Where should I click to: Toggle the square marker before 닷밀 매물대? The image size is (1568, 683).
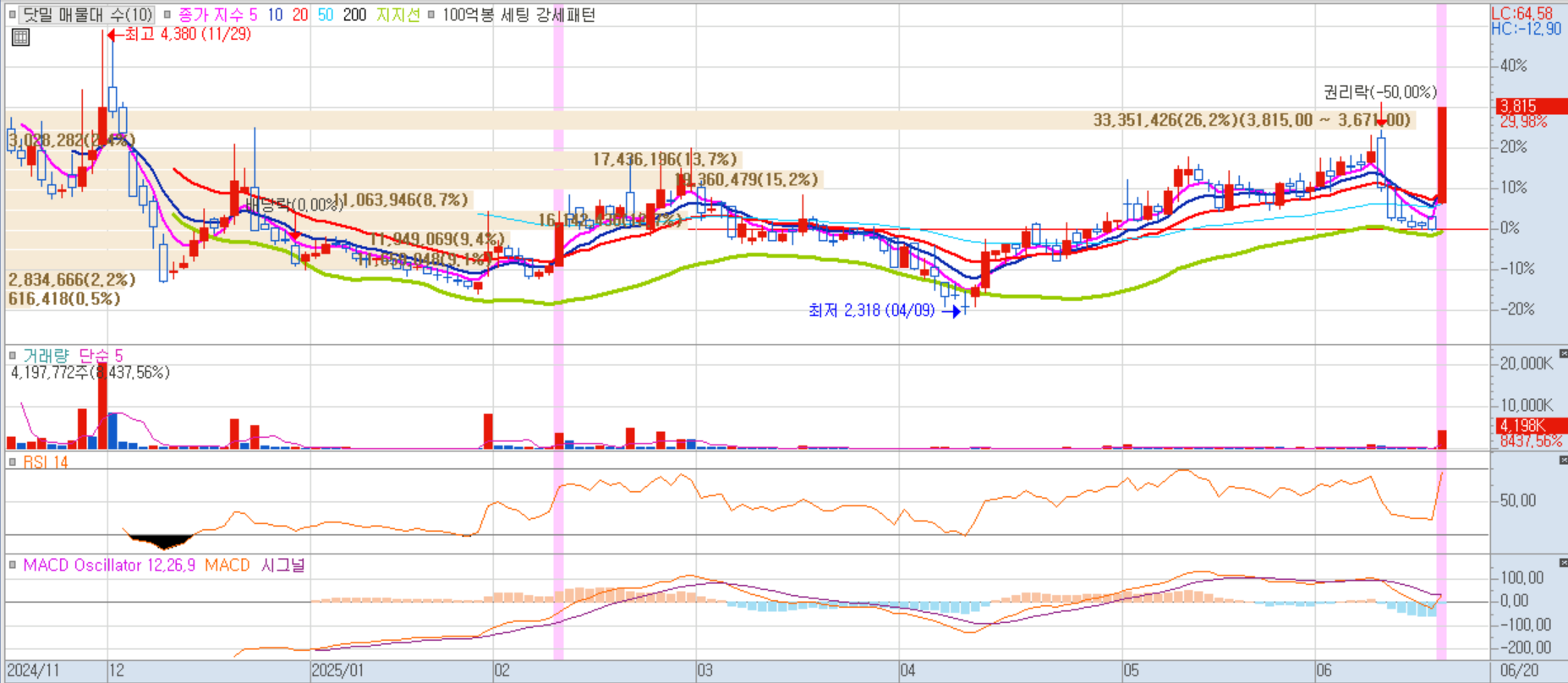click(12, 14)
